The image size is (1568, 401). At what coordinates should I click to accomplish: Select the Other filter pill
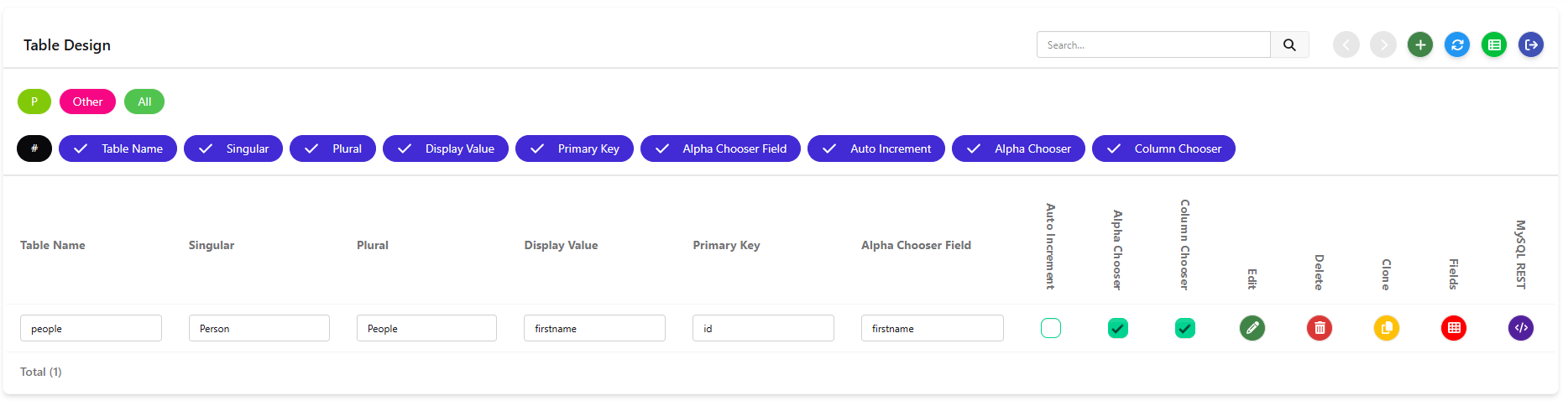[x=87, y=102]
